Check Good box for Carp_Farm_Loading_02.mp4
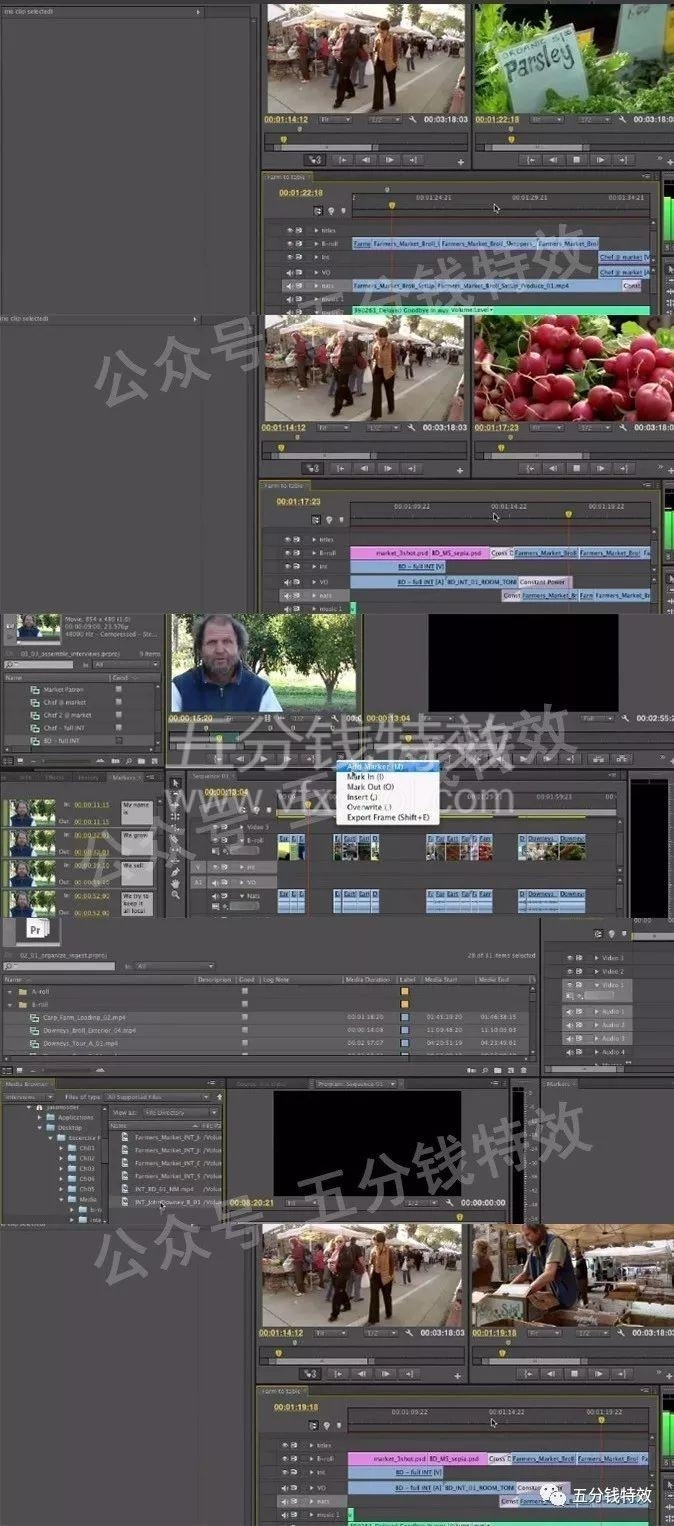 244,1017
